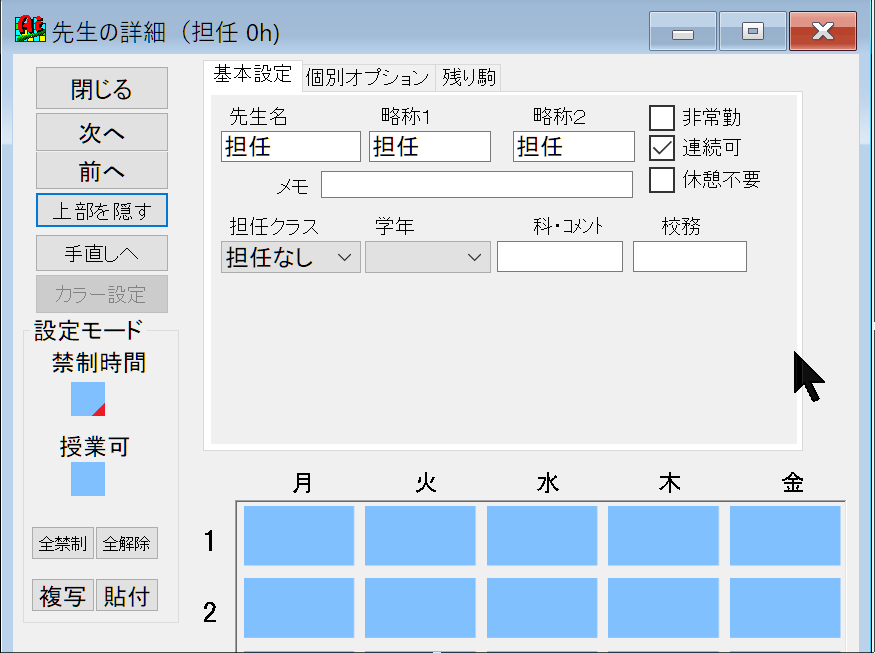Click the app icon in title bar

click(30, 30)
